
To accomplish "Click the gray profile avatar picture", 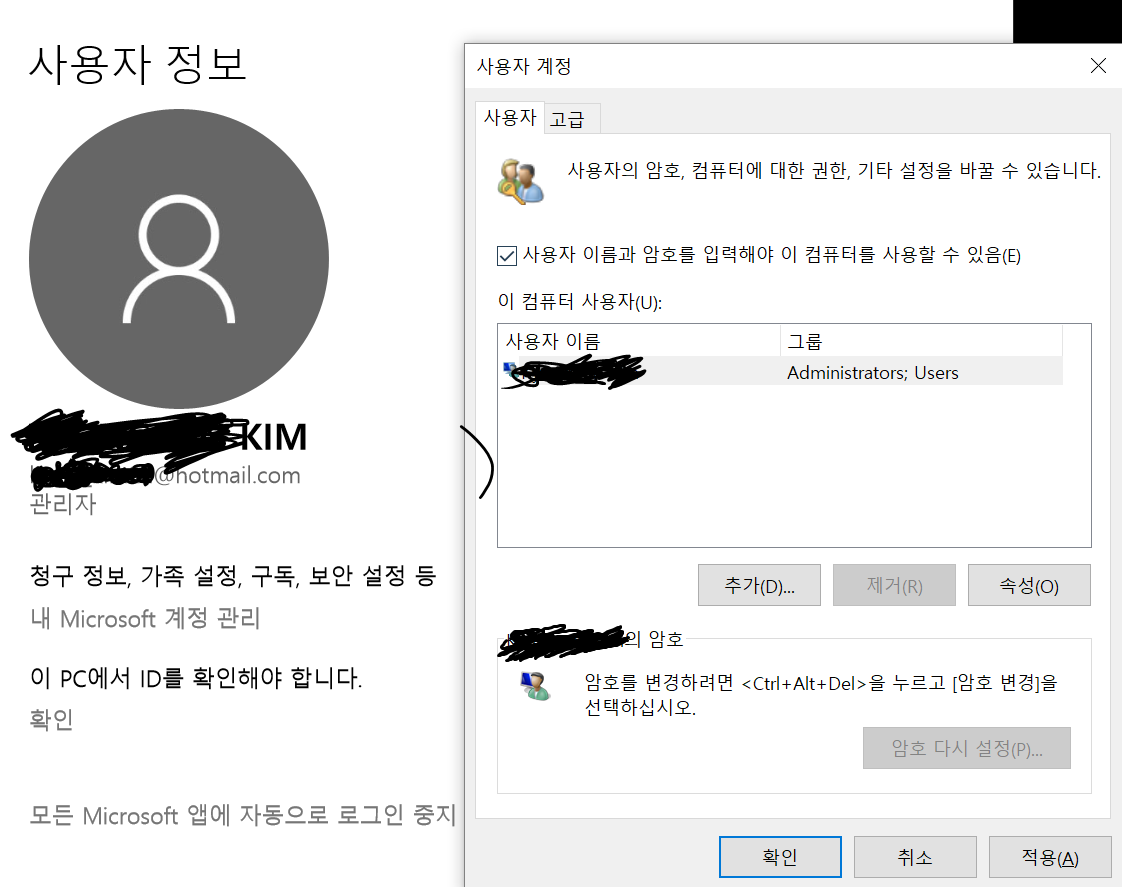I will pyautogui.click(x=179, y=259).
